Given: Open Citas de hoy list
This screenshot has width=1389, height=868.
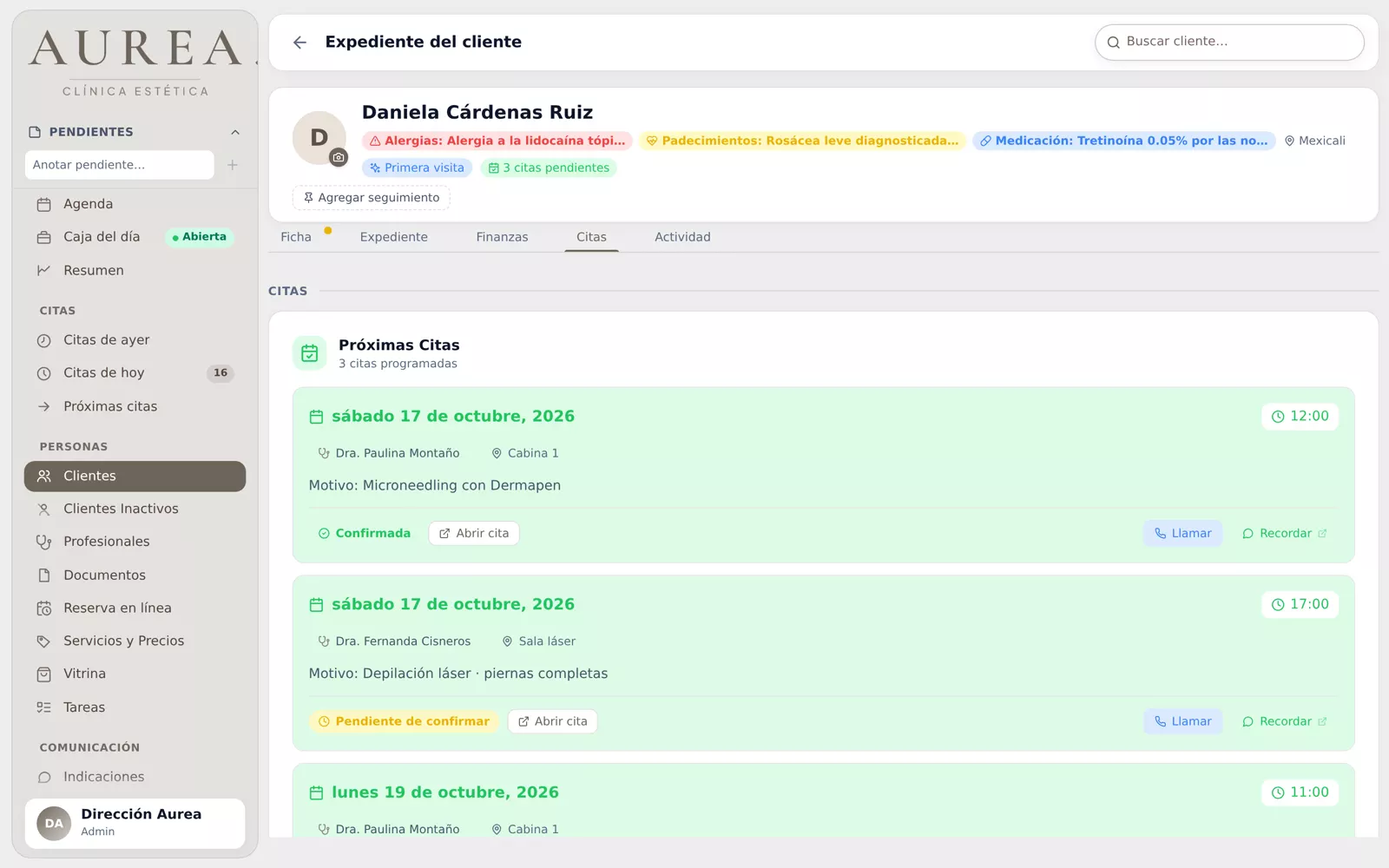Looking at the screenshot, I should coord(135,373).
